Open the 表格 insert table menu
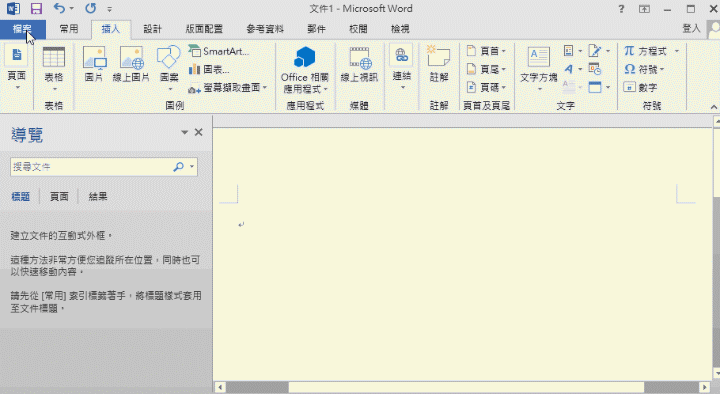720x394 pixels. point(54,69)
